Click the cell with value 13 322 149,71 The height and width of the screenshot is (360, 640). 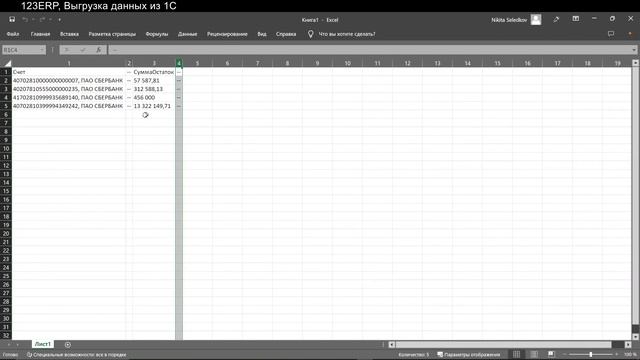click(153, 106)
